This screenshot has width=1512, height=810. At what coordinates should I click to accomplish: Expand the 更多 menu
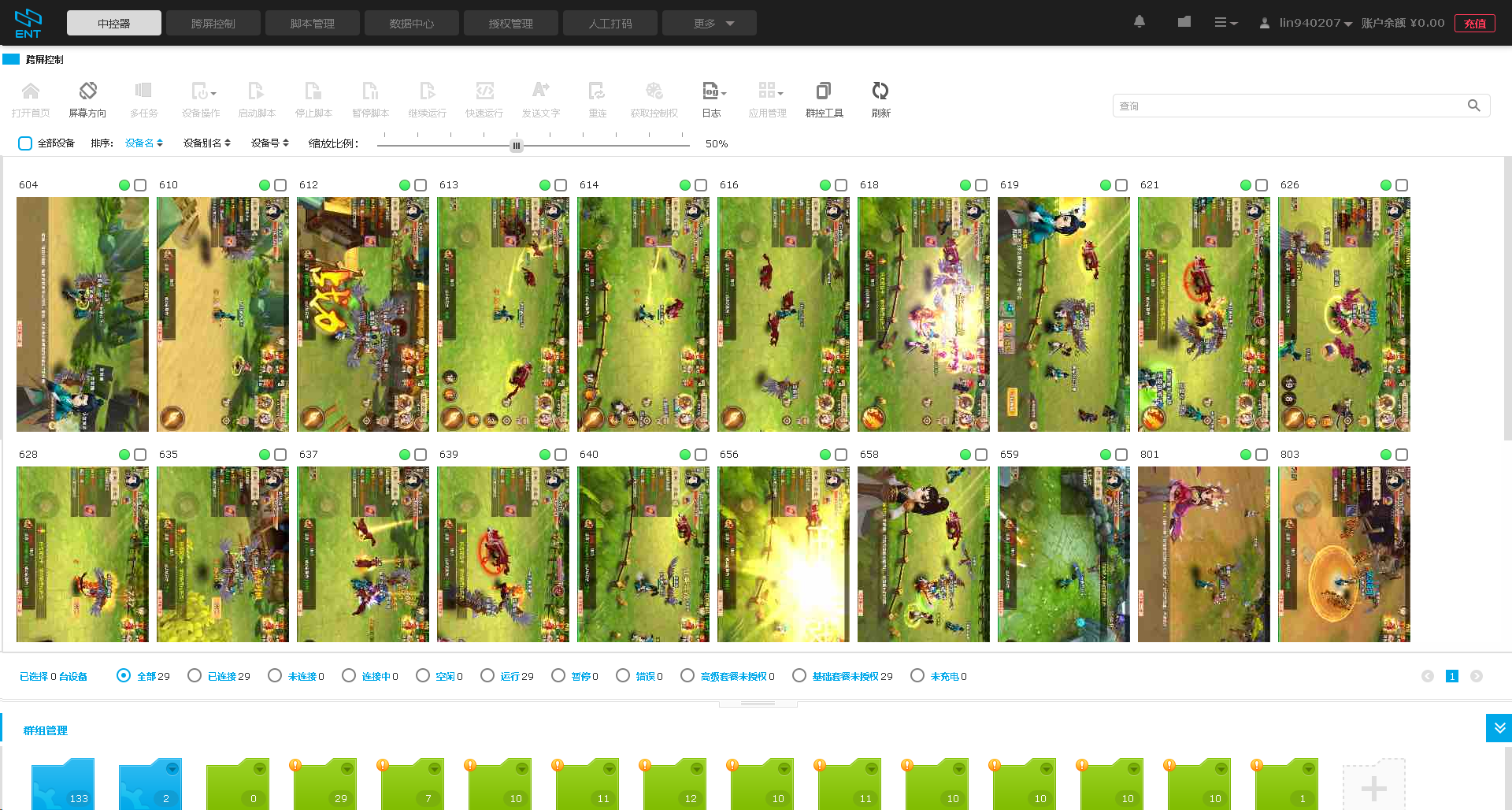click(x=710, y=24)
